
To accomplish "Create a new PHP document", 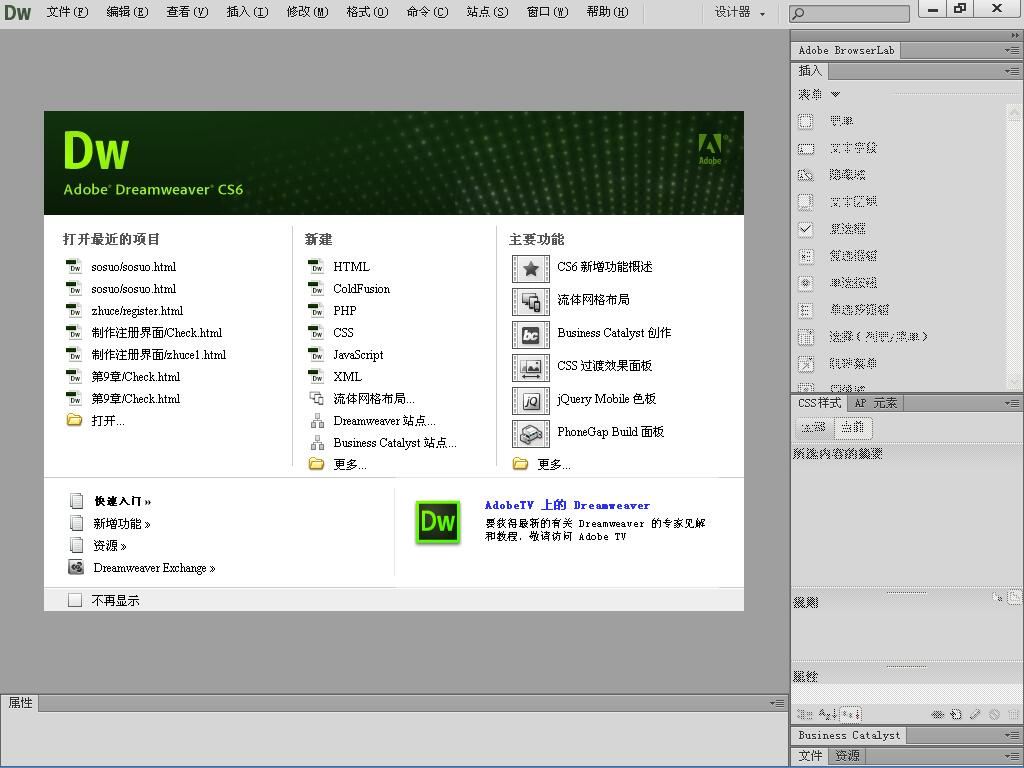I will pyautogui.click(x=345, y=311).
